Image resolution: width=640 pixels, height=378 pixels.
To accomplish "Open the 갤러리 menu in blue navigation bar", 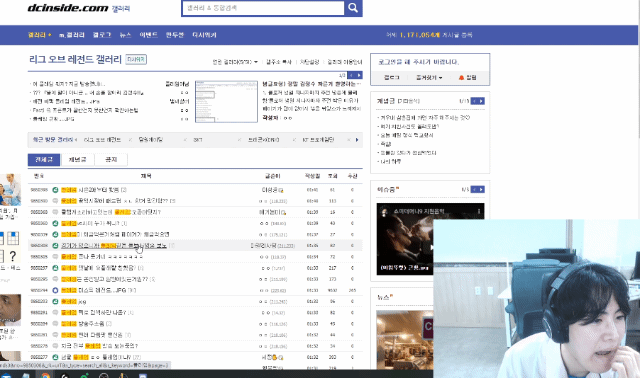I will (x=39, y=35).
